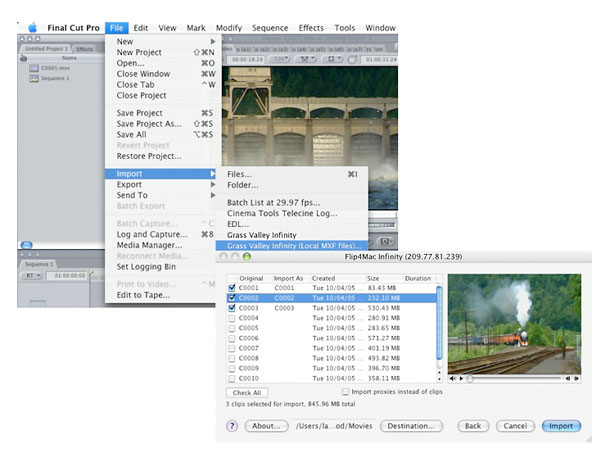Viewport: 610px width, 467px height.
Task: Check clip C0004 for import
Action: click(232, 318)
